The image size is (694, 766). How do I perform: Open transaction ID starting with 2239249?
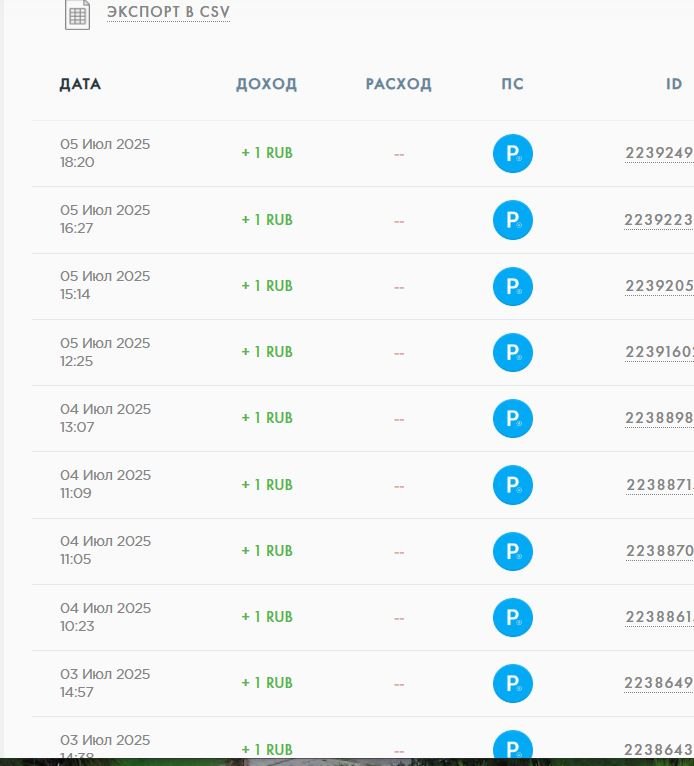tap(658, 153)
